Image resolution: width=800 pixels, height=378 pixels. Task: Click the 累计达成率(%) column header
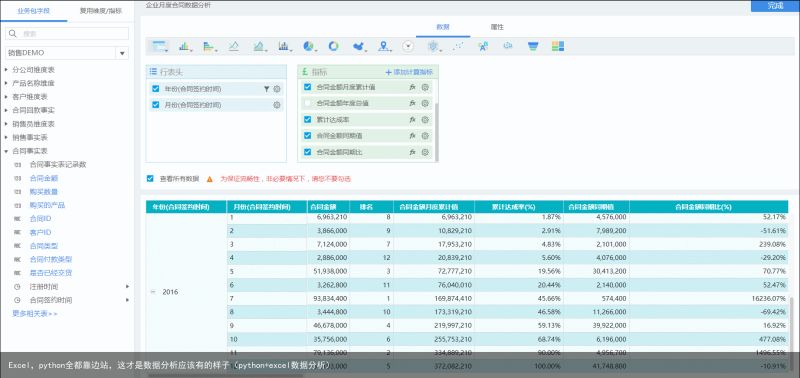pos(519,207)
